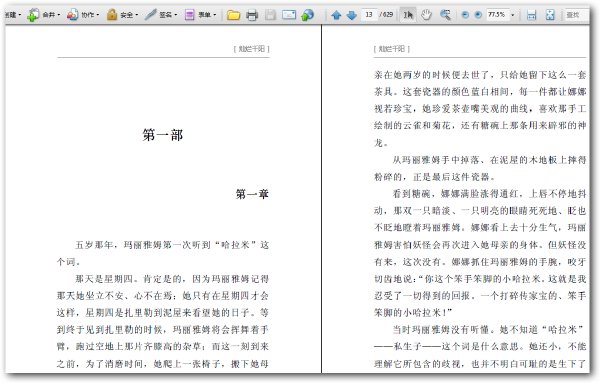600x383 pixels.
Task: Click the line starting "雅姆害怕妖怪会再次进入"
Action: [x=480, y=245]
